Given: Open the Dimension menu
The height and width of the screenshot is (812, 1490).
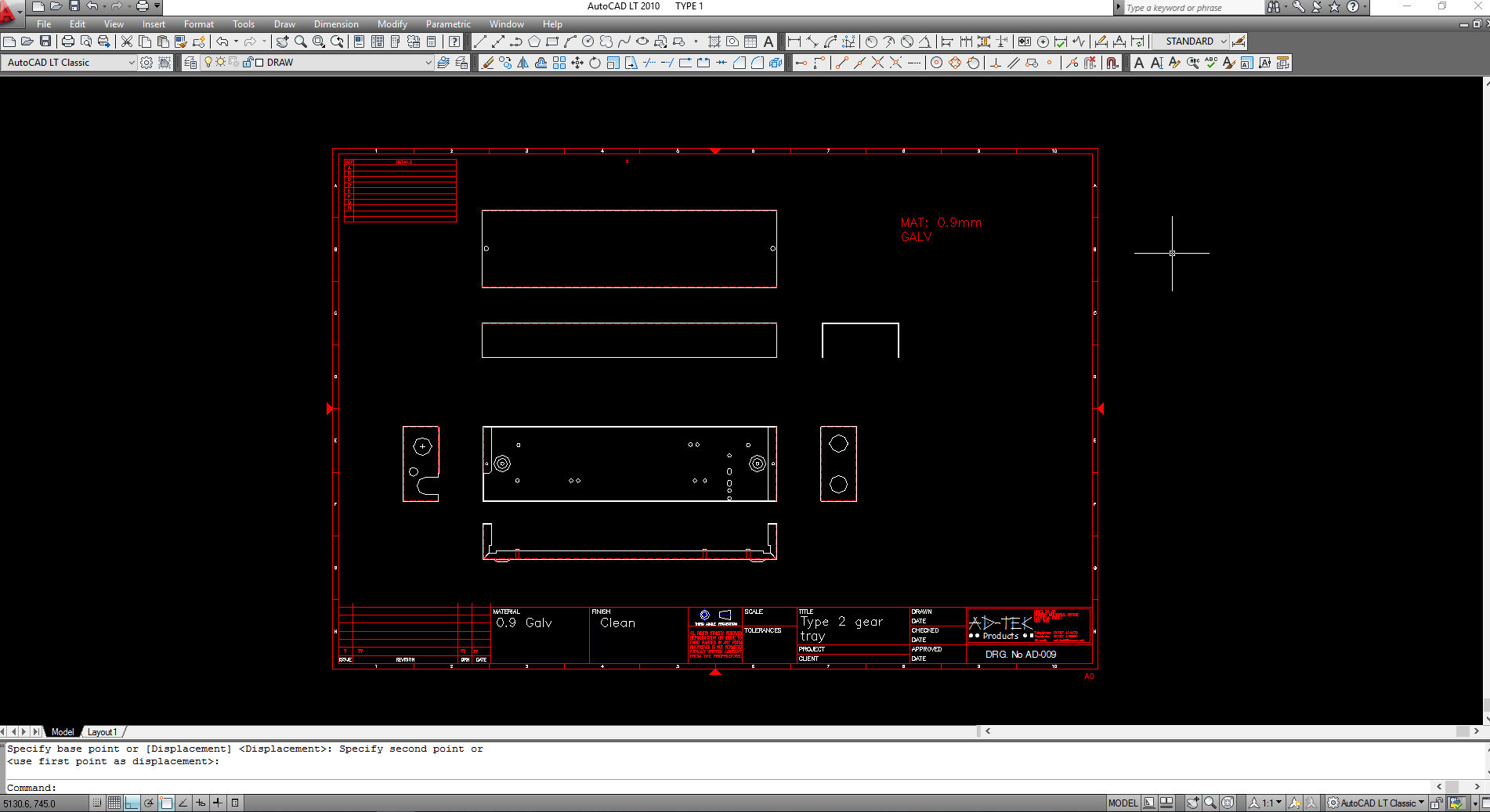Looking at the screenshot, I should [336, 24].
